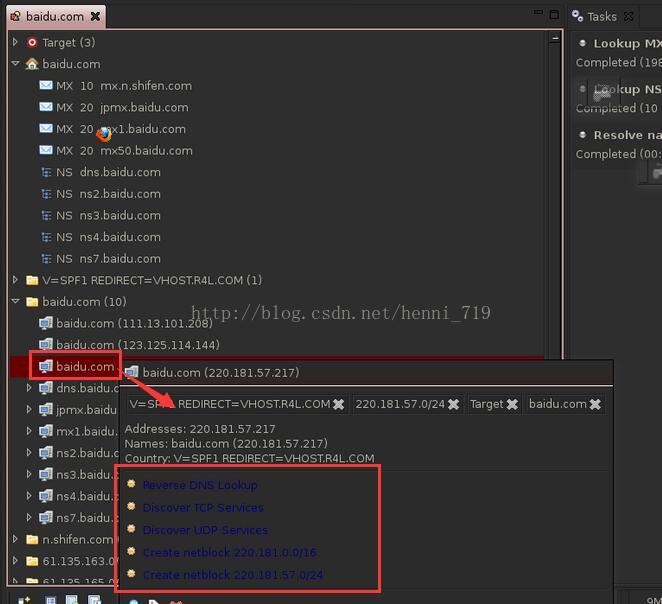Click the NS ns2.baidu.com record icon

pyautogui.click(x=46, y=194)
